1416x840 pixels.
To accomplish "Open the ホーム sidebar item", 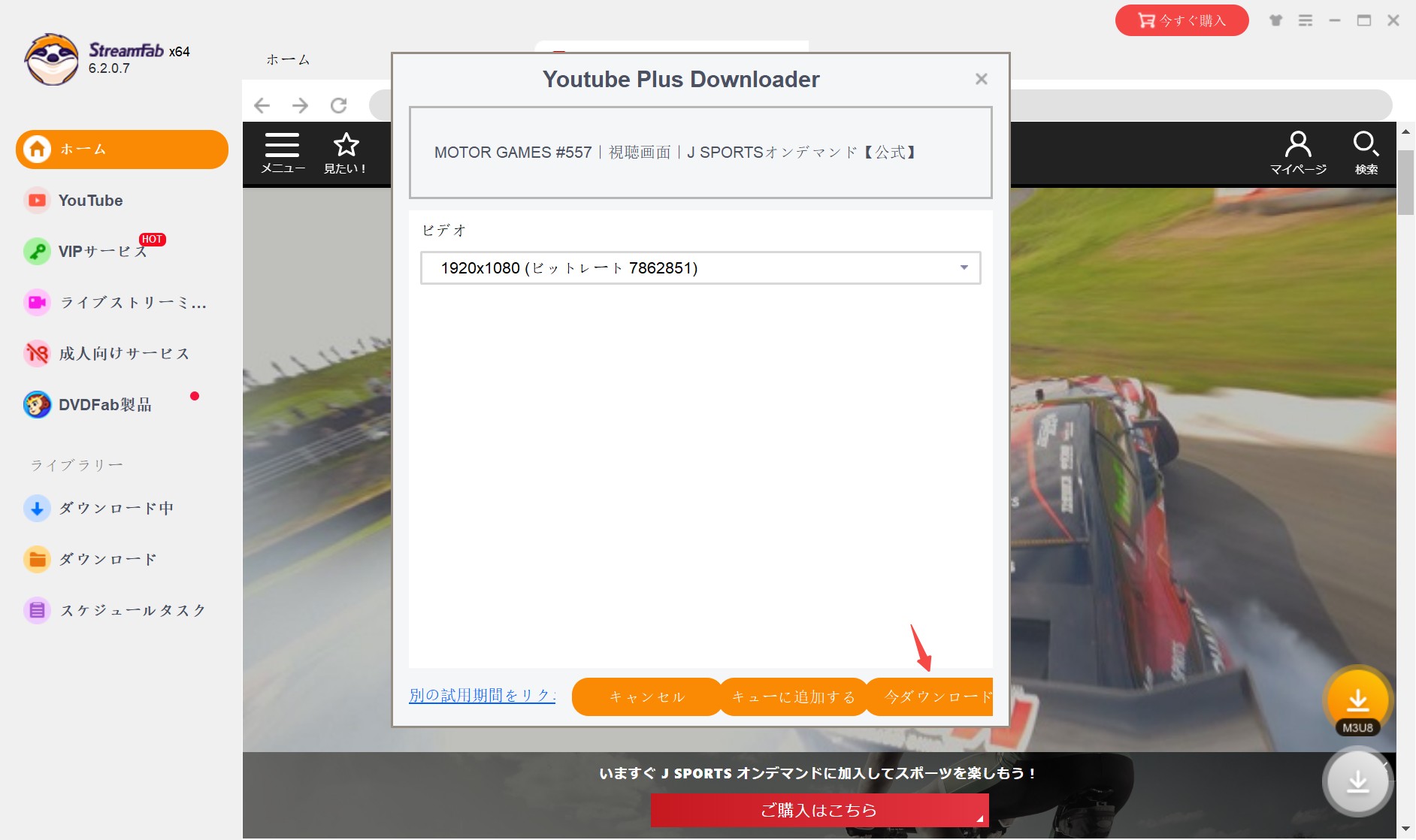I will click(122, 150).
